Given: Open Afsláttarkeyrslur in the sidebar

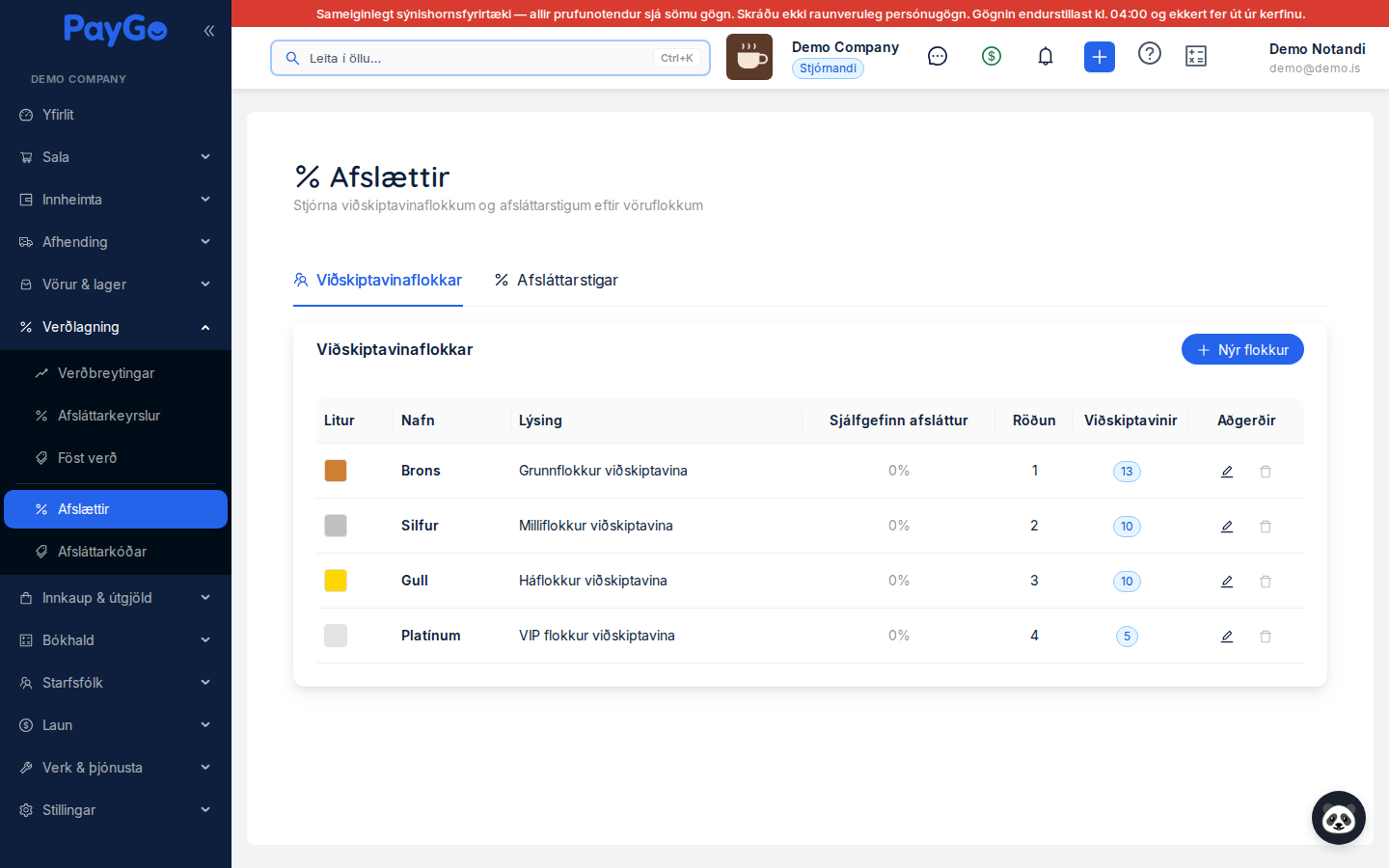Looking at the screenshot, I should click(116, 416).
